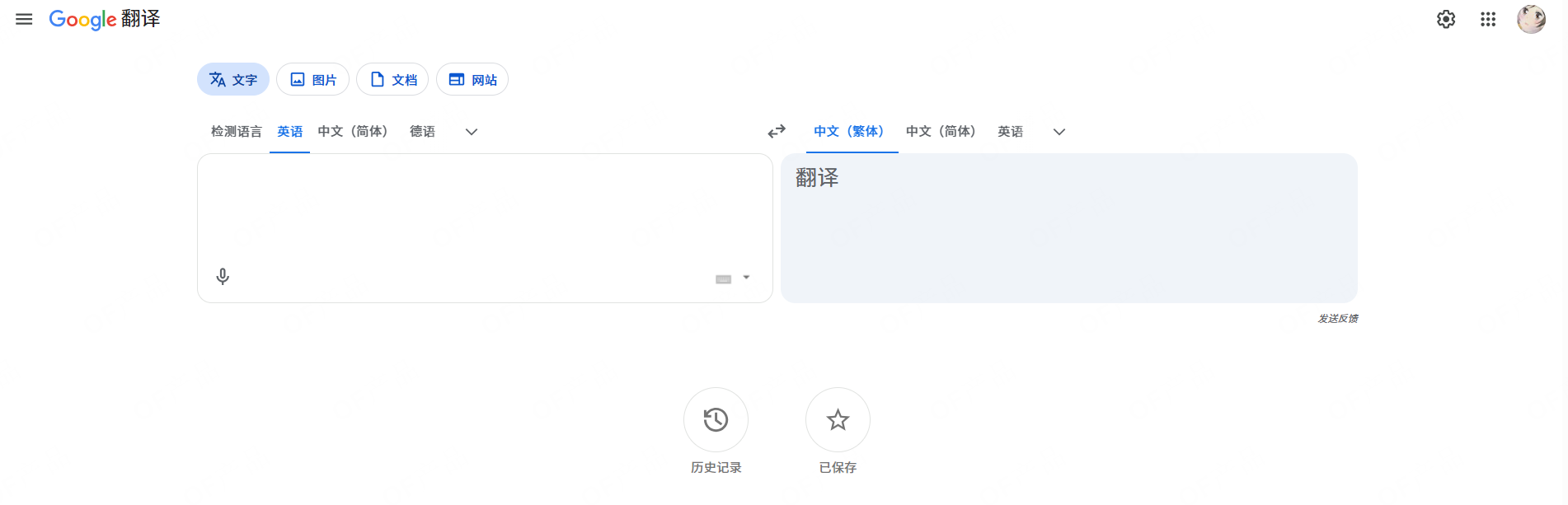
Task: Open the main hamburger menu
Action: point(24,19)
